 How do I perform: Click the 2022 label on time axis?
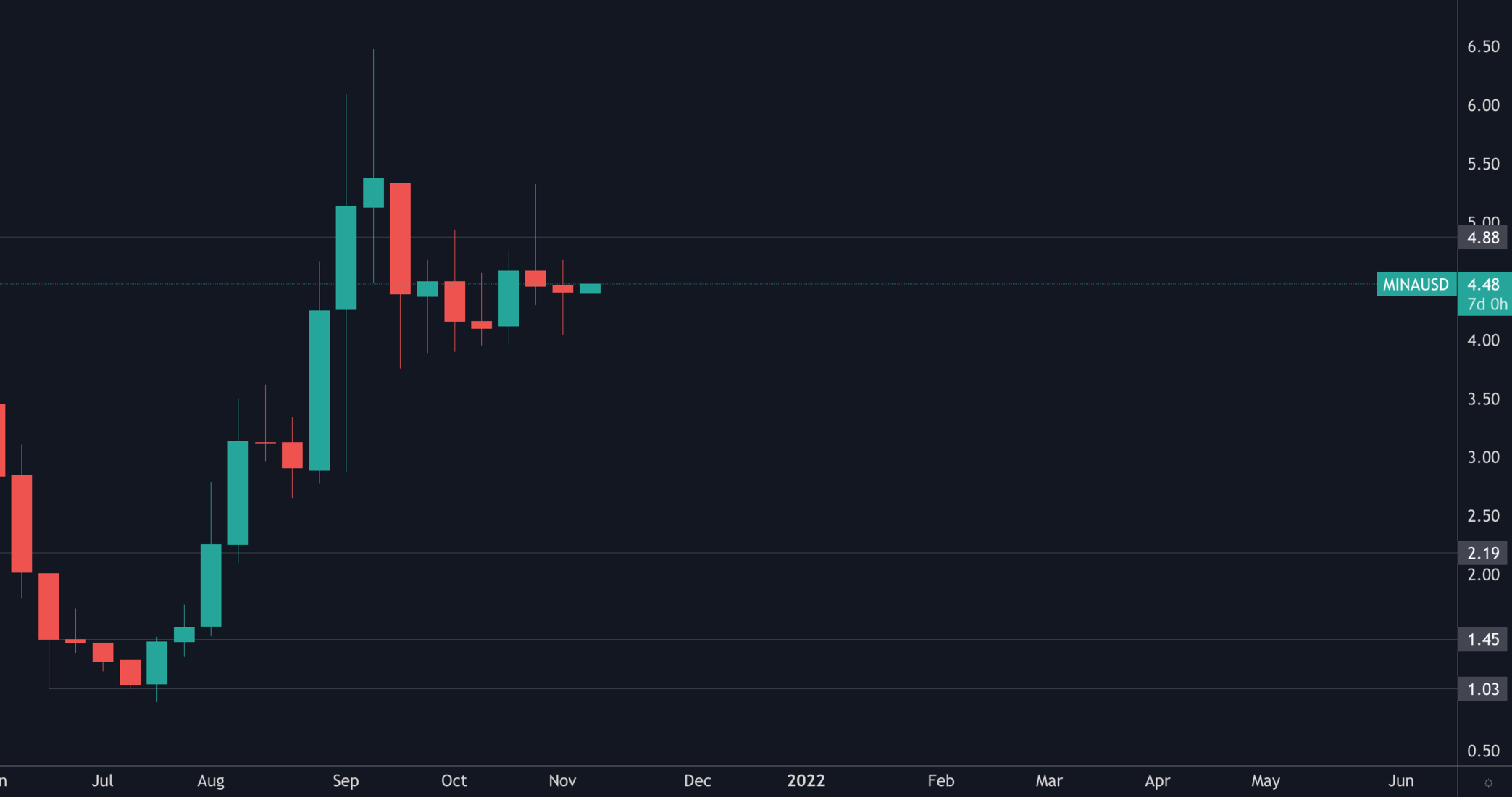click(x=806, y=781)
